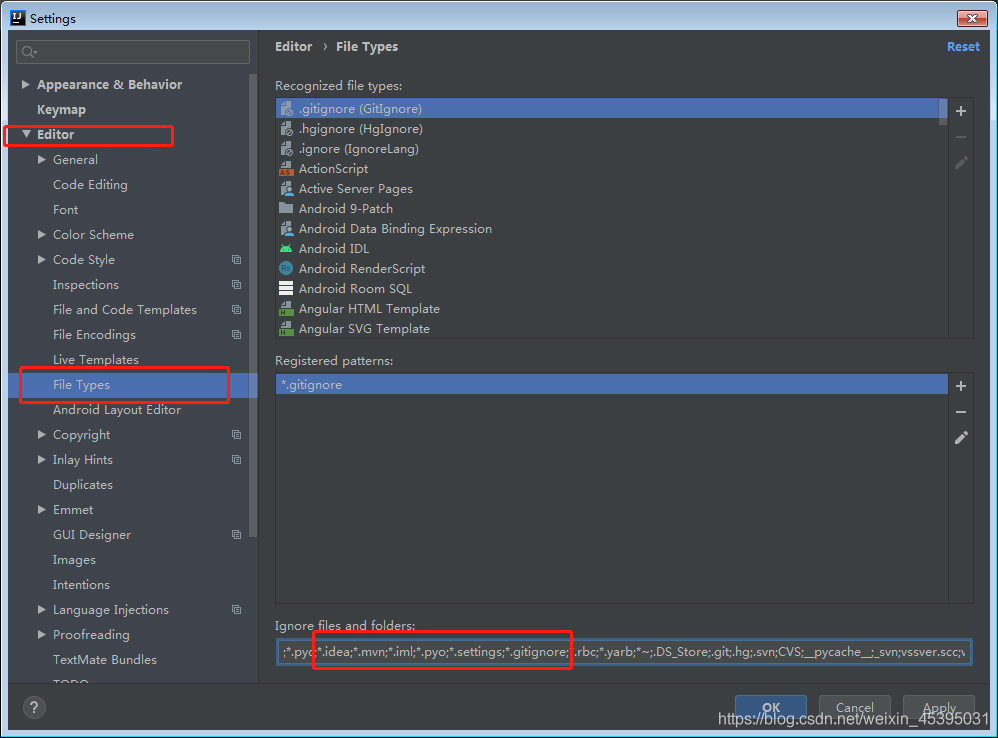Click the Ignore files and folders field
This screenshot has height=738, width=998.
pyautogui.click(x=624, y=652)
